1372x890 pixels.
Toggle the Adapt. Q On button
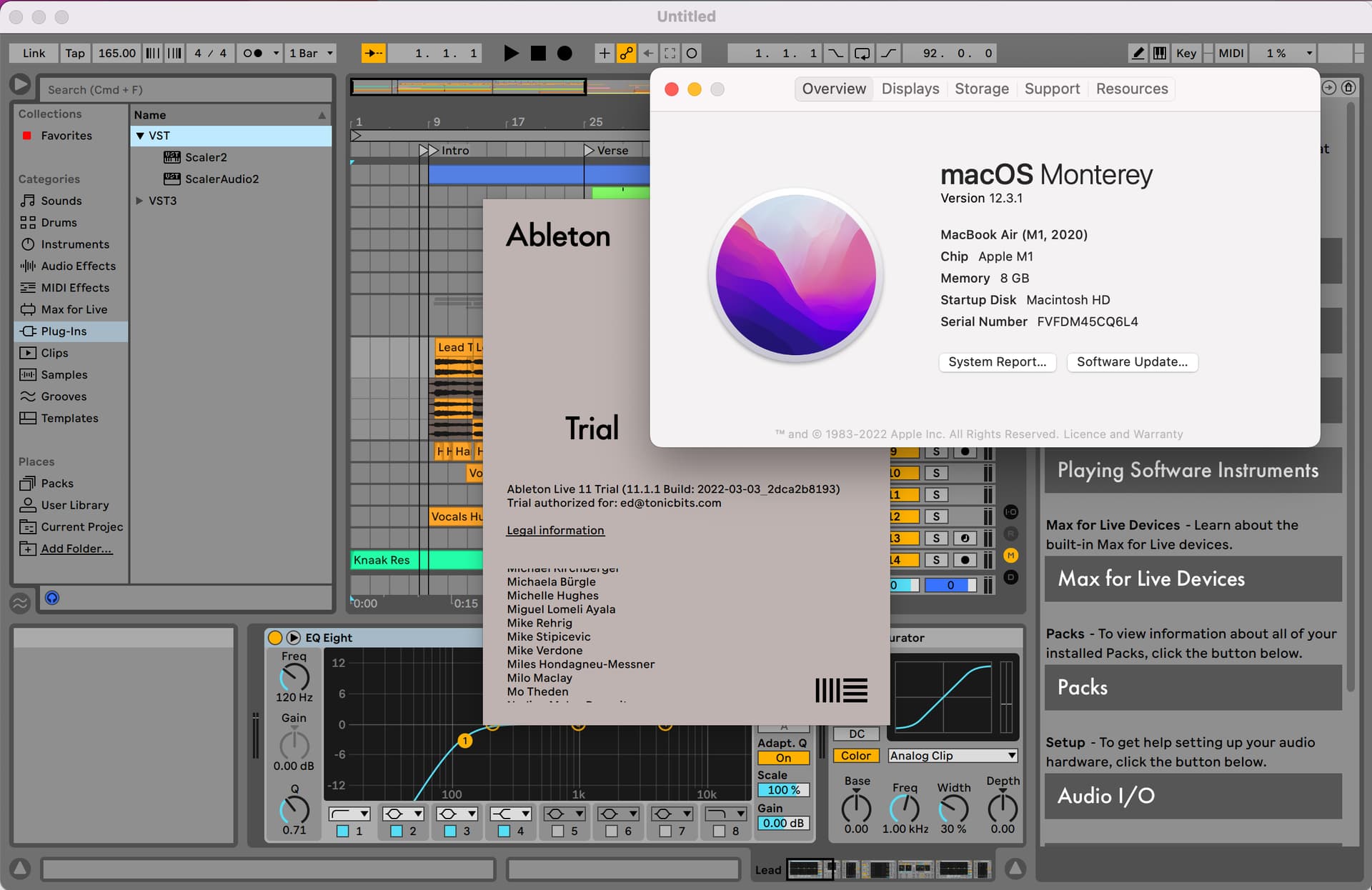(783, 758)
